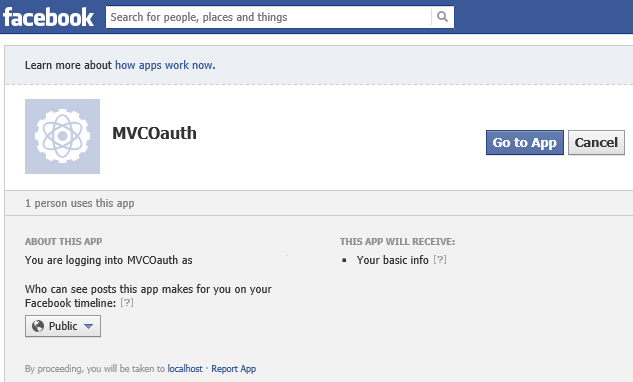Expand the Public audience dropdown arrow

point(88,326)
